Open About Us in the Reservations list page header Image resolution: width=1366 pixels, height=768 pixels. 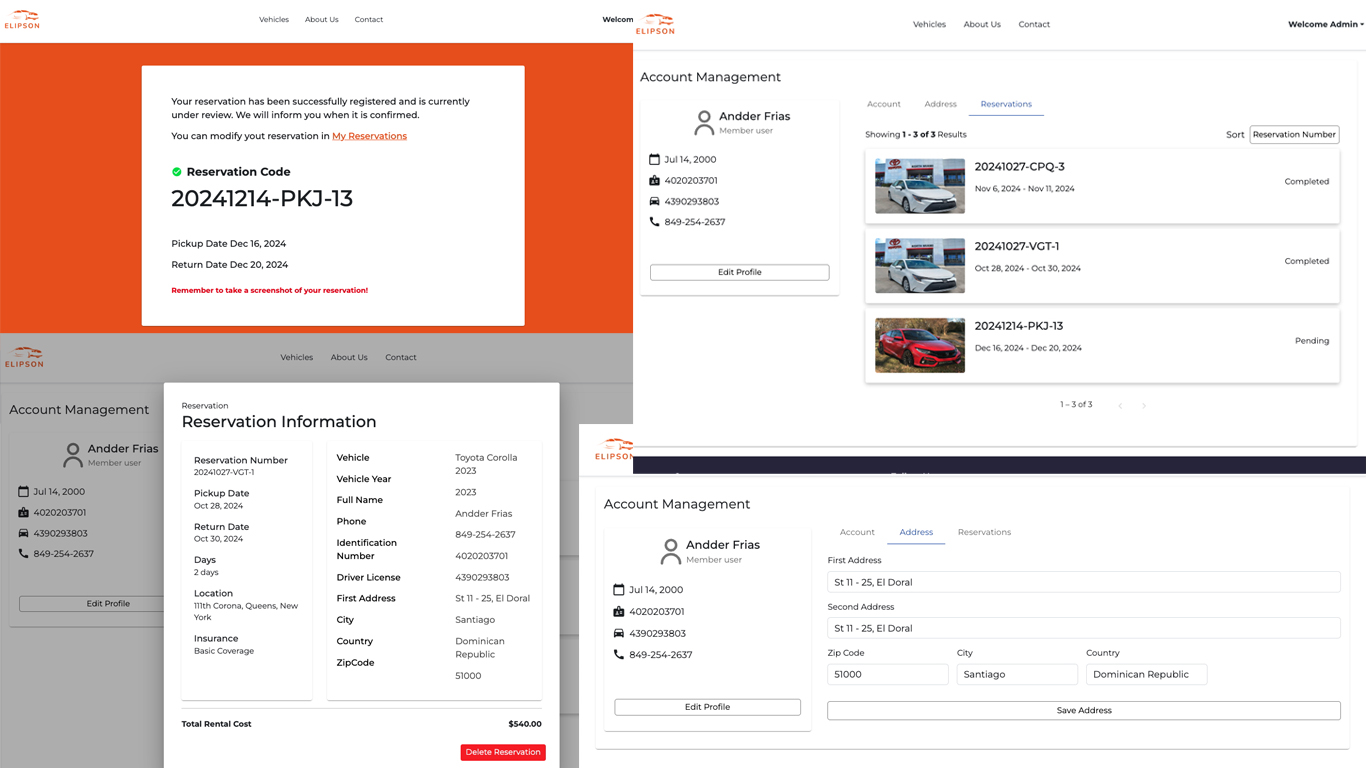pyautogui.click(x=982, y=24)
